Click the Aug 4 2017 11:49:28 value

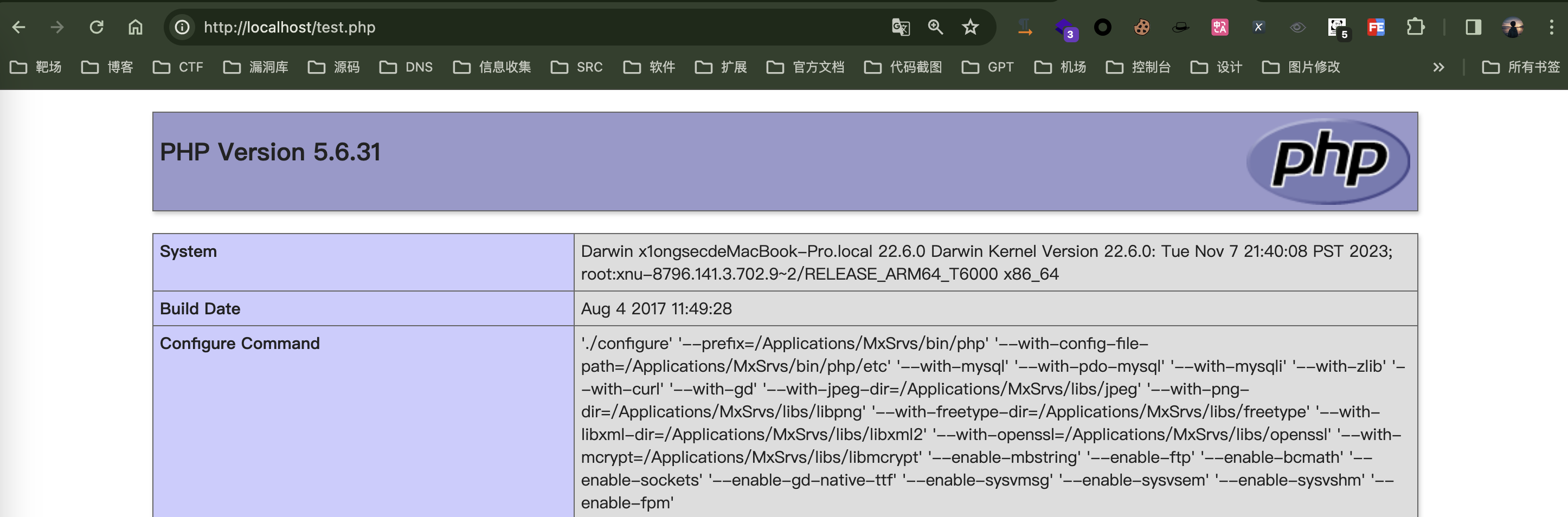tap(656, 308)
